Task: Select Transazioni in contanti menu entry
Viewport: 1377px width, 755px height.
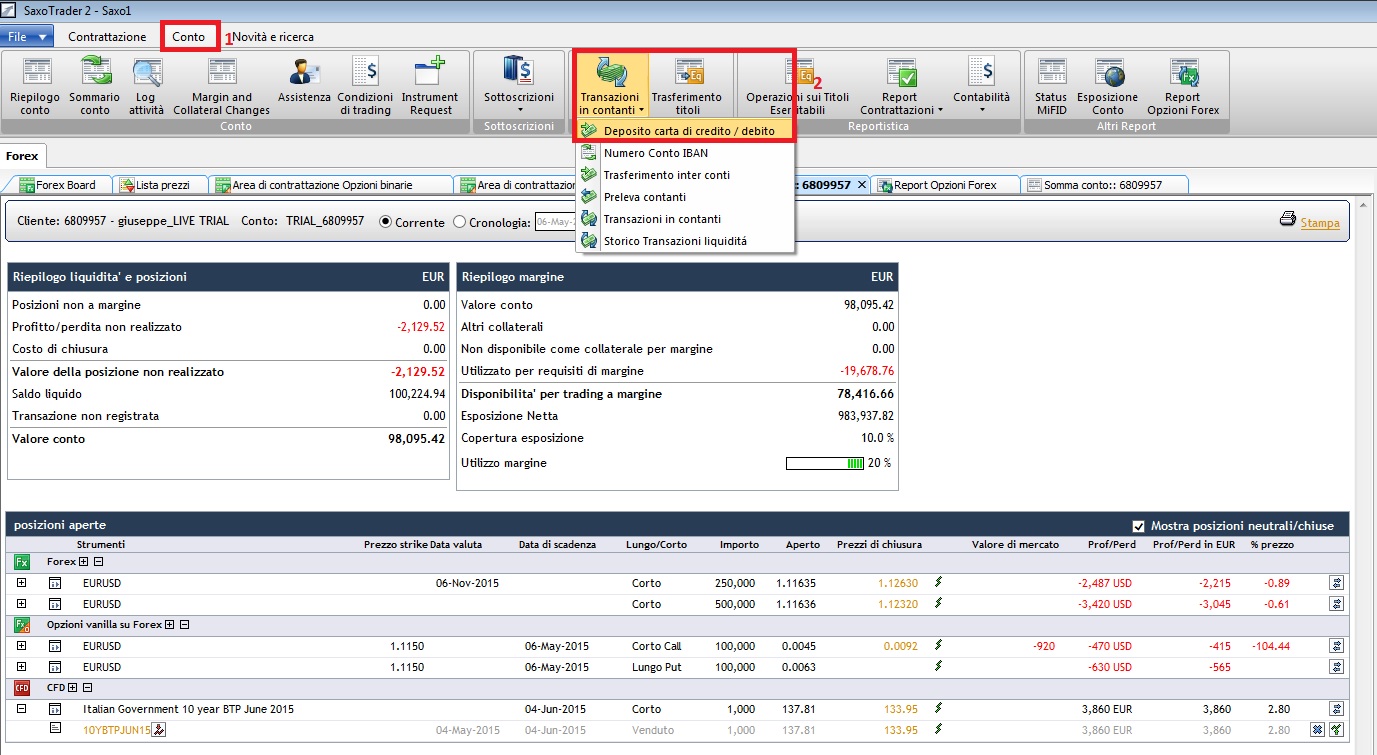Action: 686,219
